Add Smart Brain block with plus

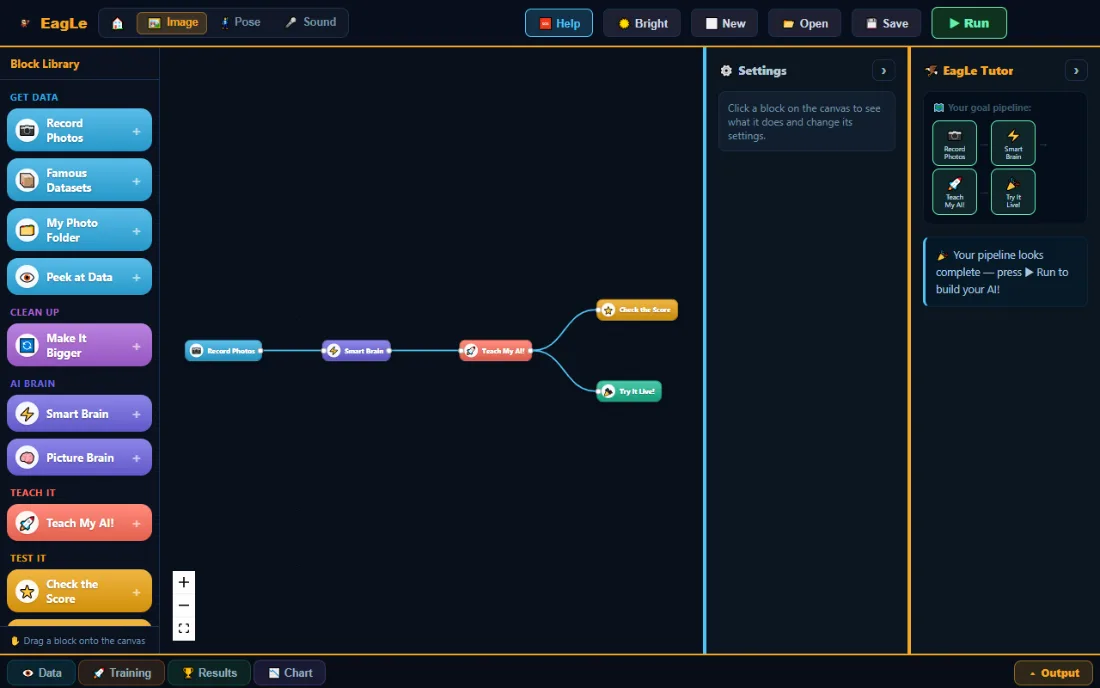click(x=137, y=414)
